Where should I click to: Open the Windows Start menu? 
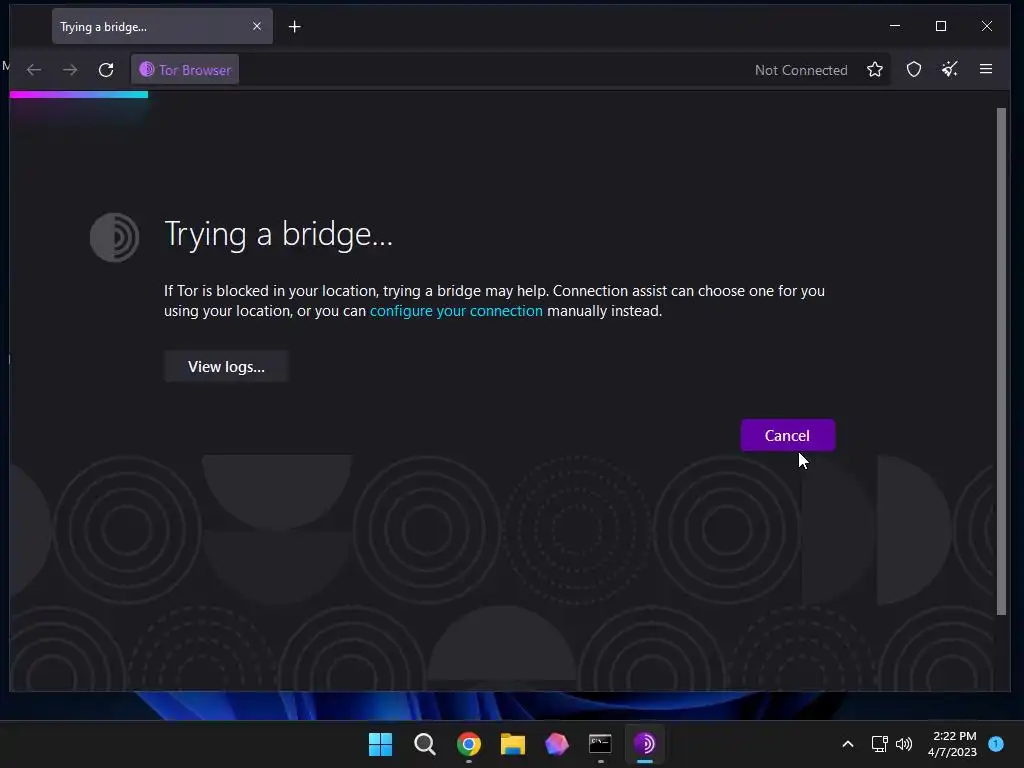pyautogui.click(x=381, y=744)
